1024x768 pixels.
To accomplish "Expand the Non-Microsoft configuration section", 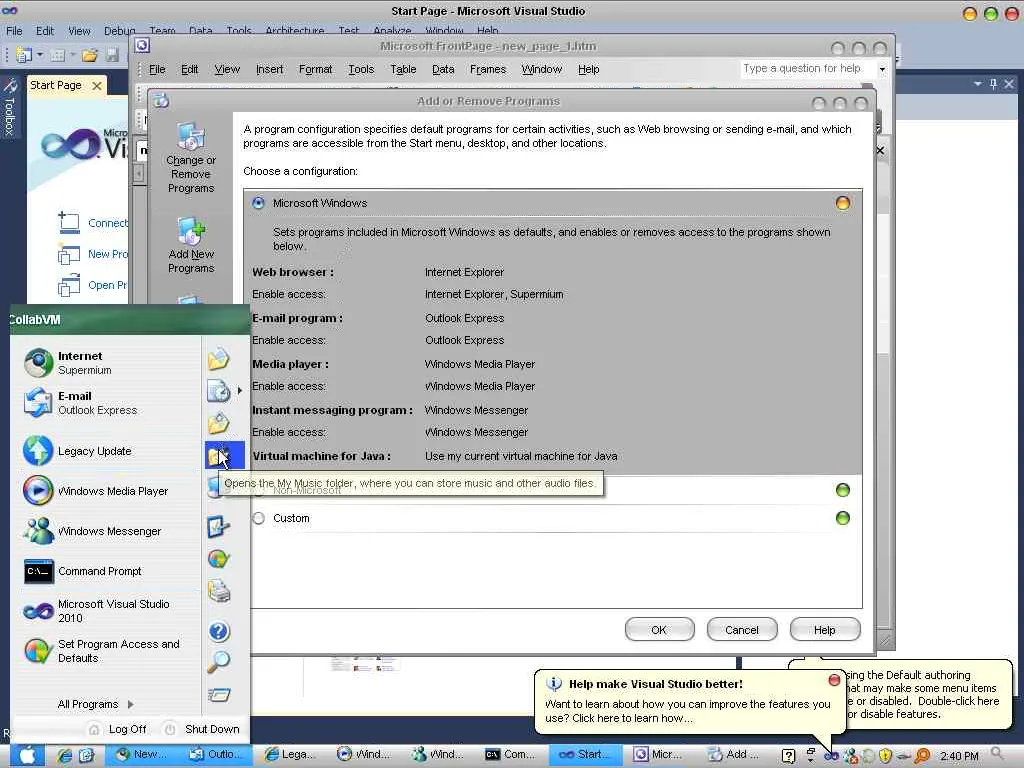I will [x=843, y=490].
